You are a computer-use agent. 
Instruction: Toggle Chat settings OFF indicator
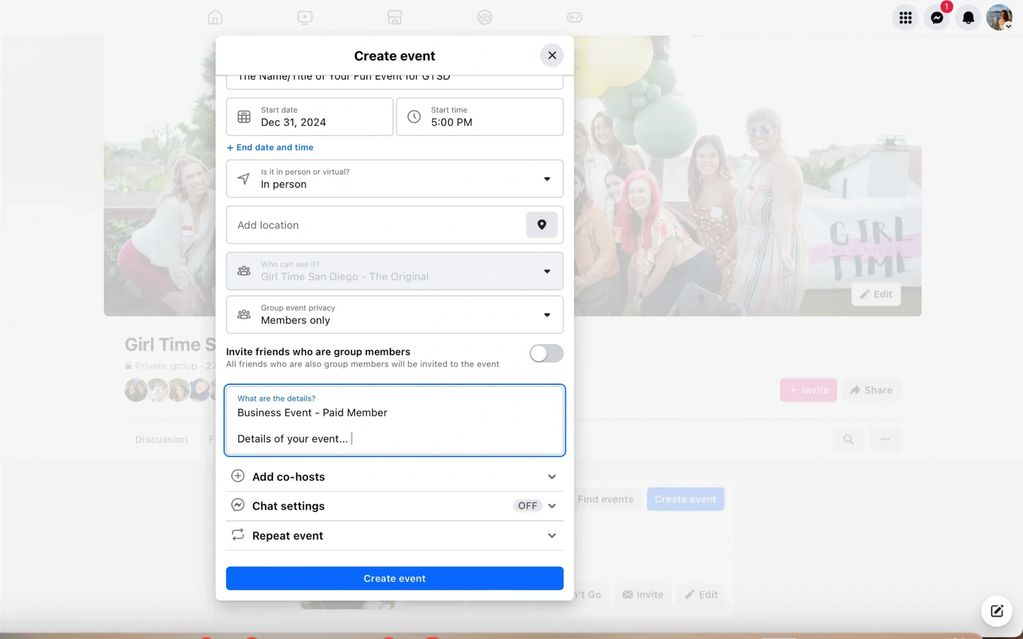527,506
